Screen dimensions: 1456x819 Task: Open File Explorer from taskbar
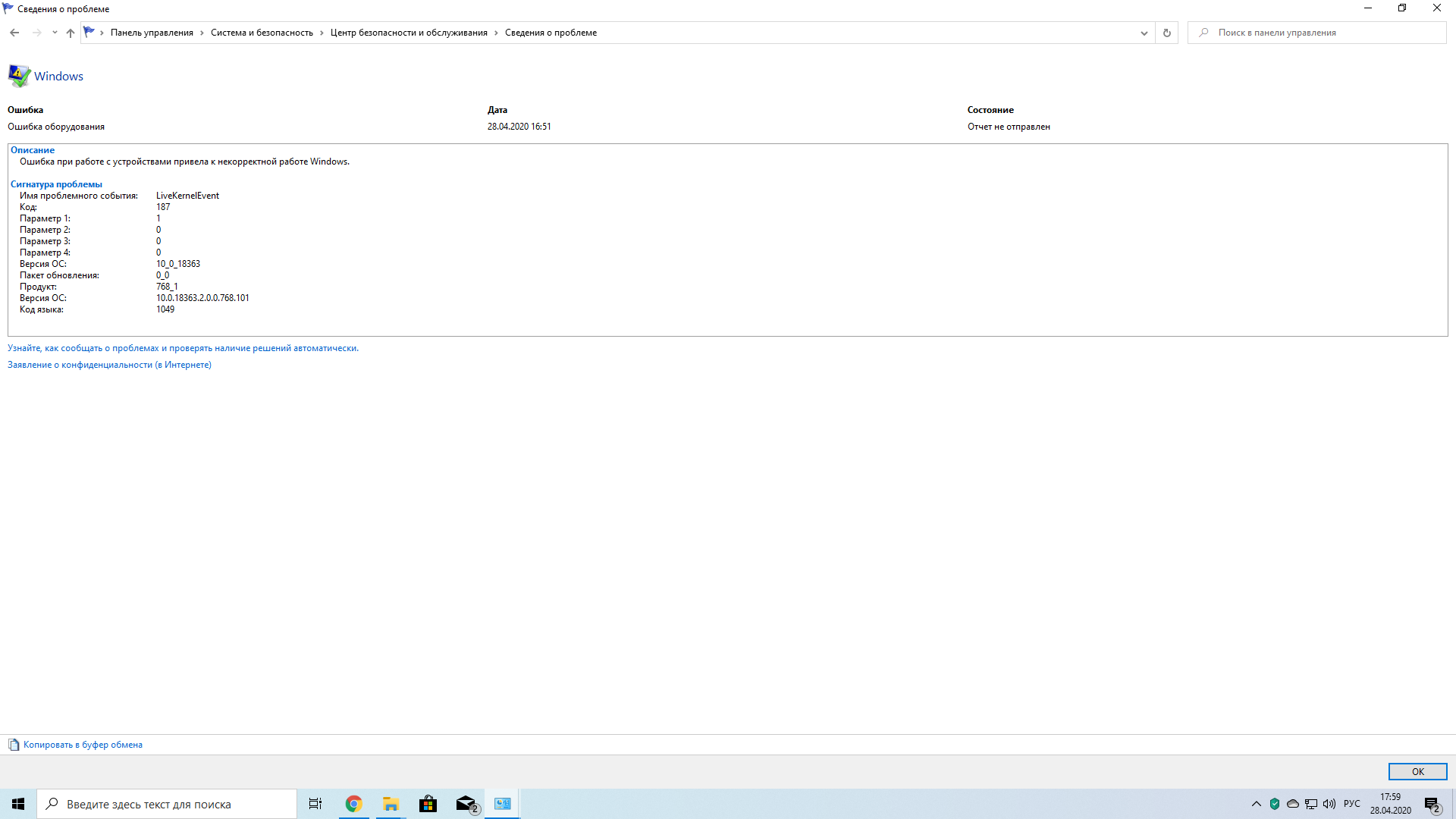pyautogui.click(x=391, y=804)
